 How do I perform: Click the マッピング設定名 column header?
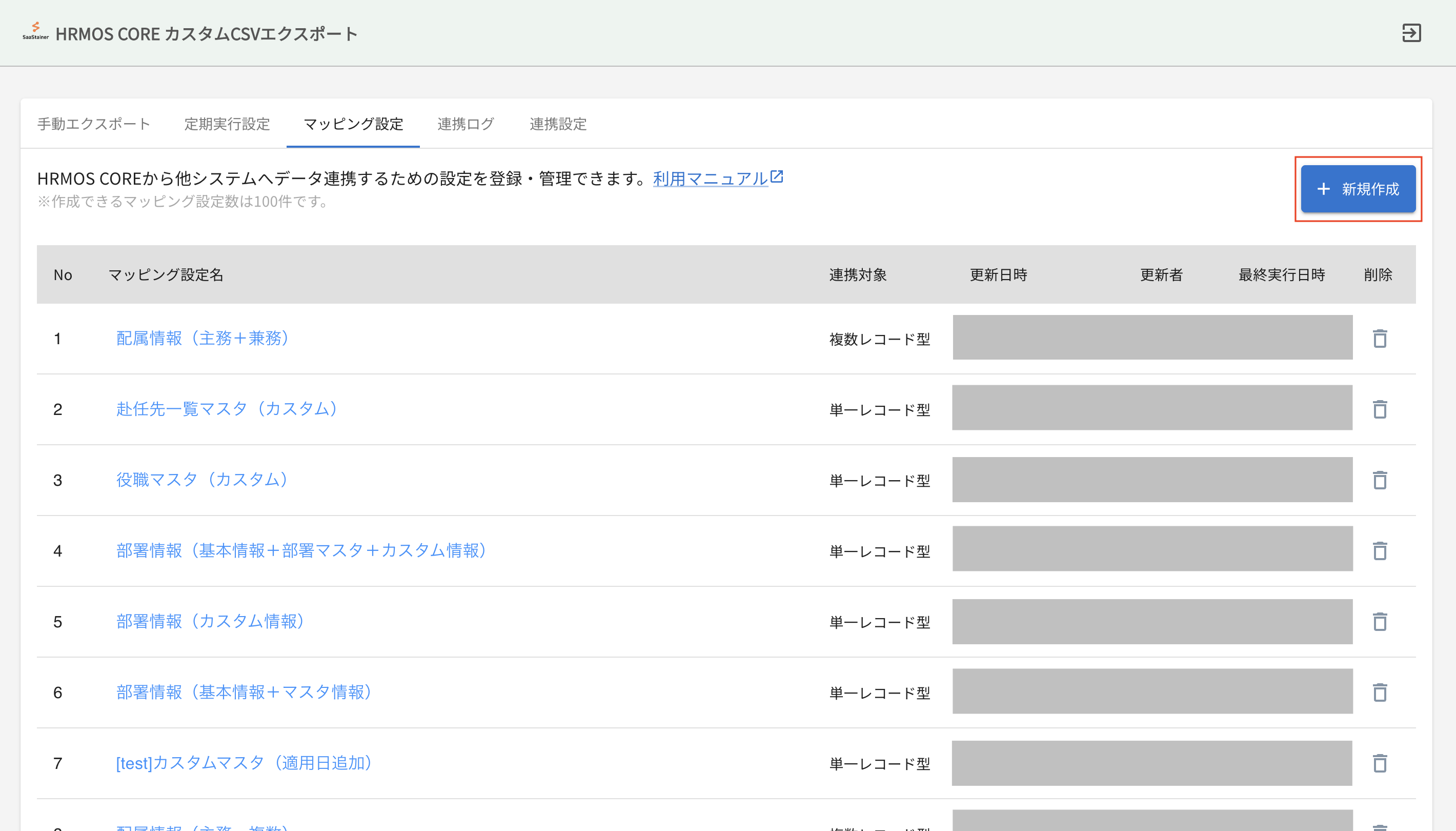[166, 274]
